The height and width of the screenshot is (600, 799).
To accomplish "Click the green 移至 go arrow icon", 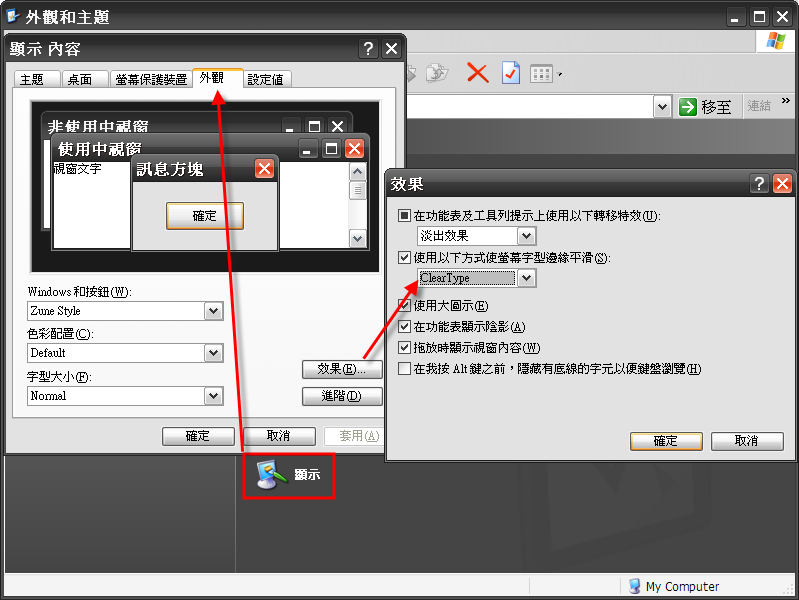I will coord(687,107).
